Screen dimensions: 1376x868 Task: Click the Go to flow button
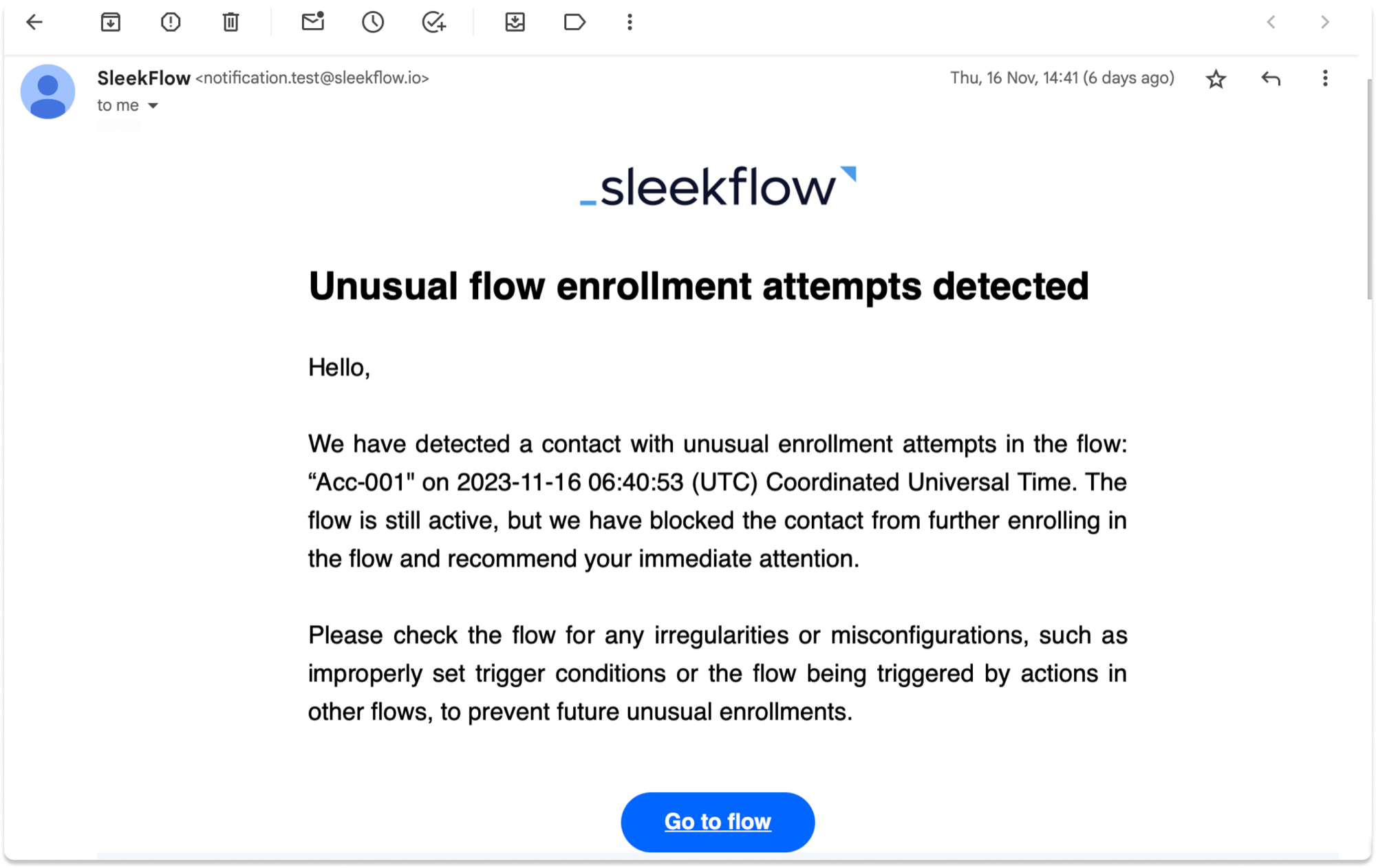click(x=718, y=822)
